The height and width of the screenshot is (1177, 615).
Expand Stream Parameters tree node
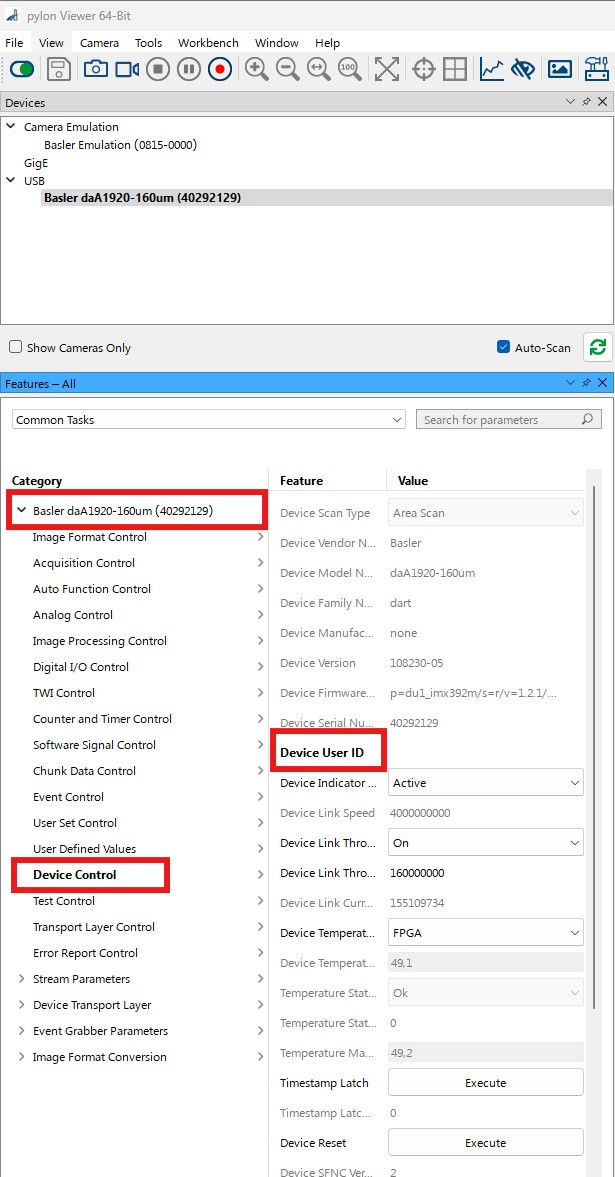(x=22, y=979)
